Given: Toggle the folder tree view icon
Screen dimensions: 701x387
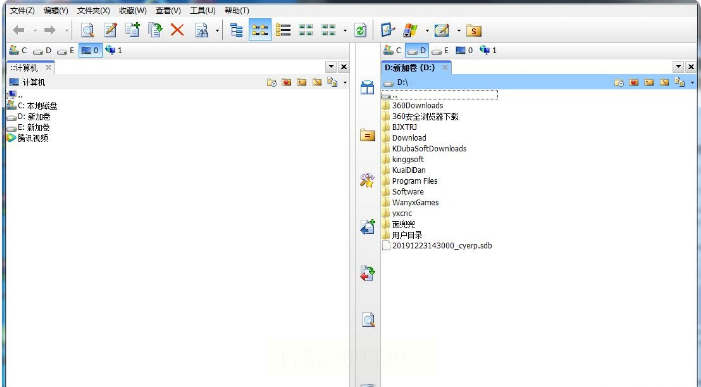Looking at the screenshot, I should point(236,30).
